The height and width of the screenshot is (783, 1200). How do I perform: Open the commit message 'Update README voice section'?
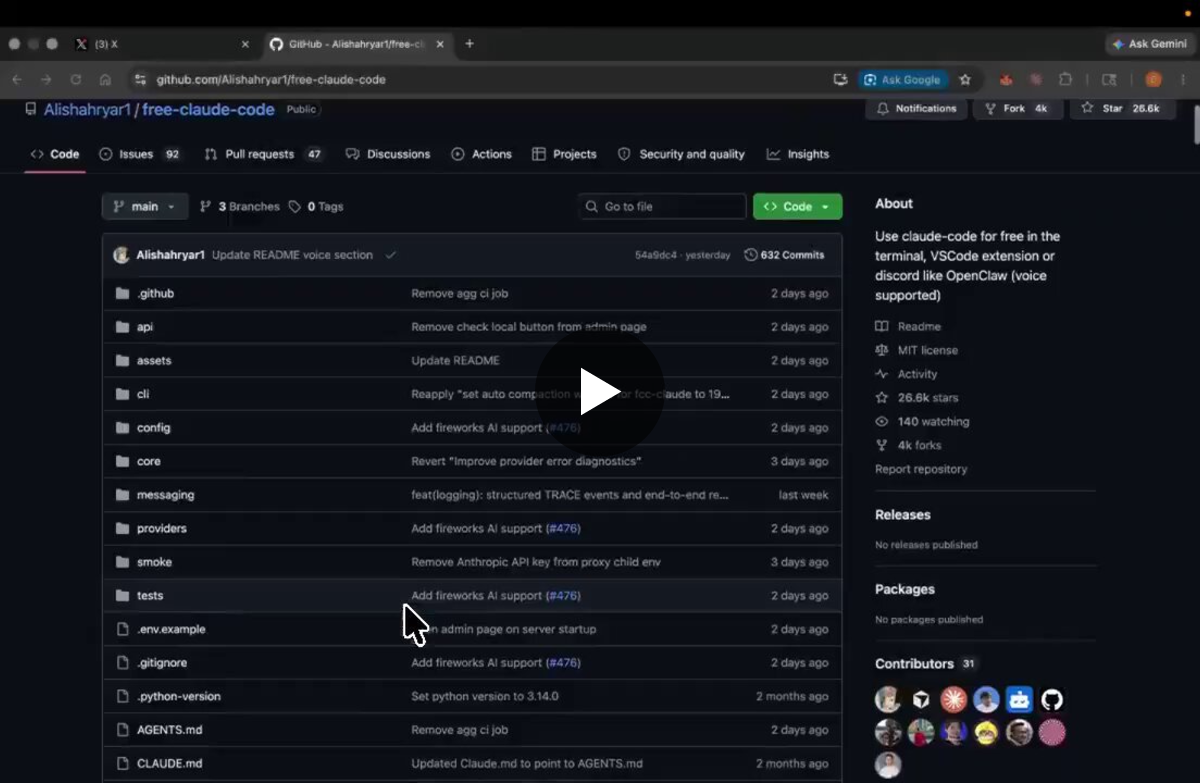pyautogui.click(x=292, y=255)
